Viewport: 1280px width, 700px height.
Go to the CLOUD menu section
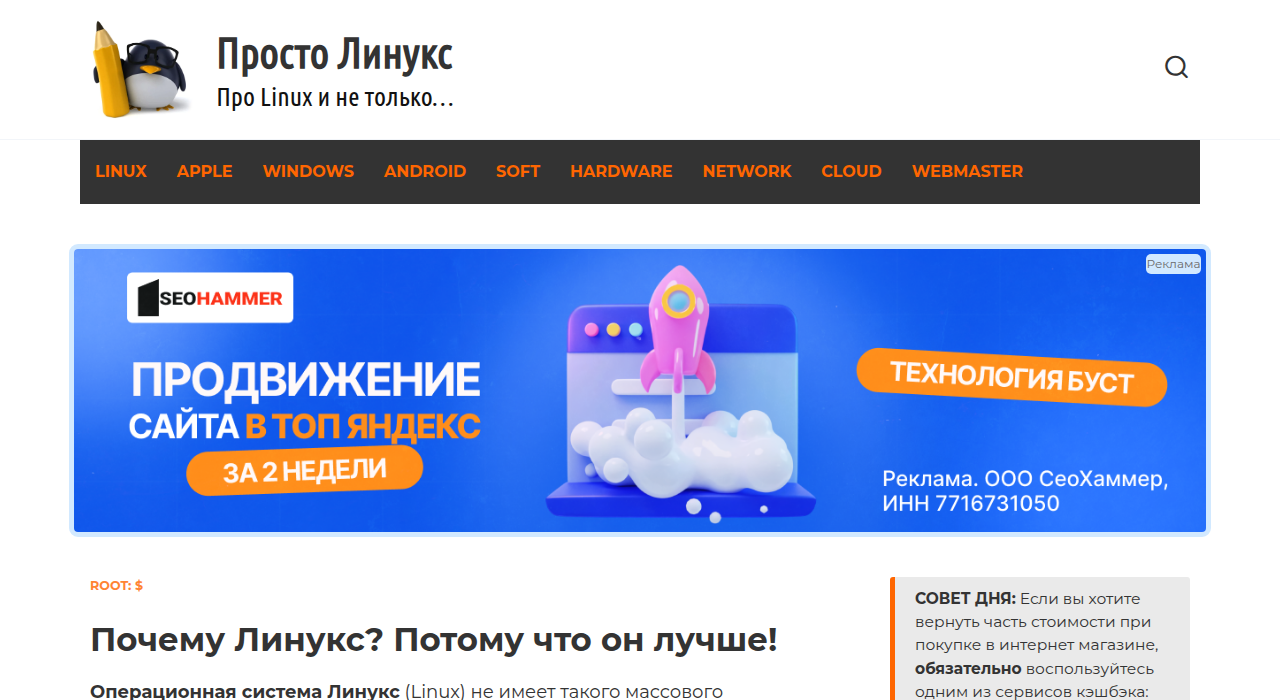(852, 171)
